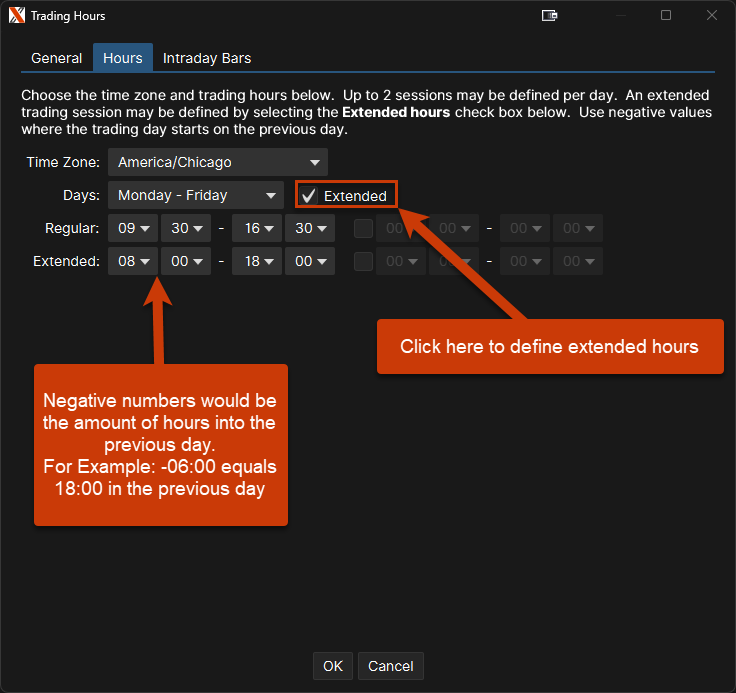The image size is (736, 693).
Task: Switch to the Intraday Bars tab
Action: pyautogui.click(x=207, y=58)
